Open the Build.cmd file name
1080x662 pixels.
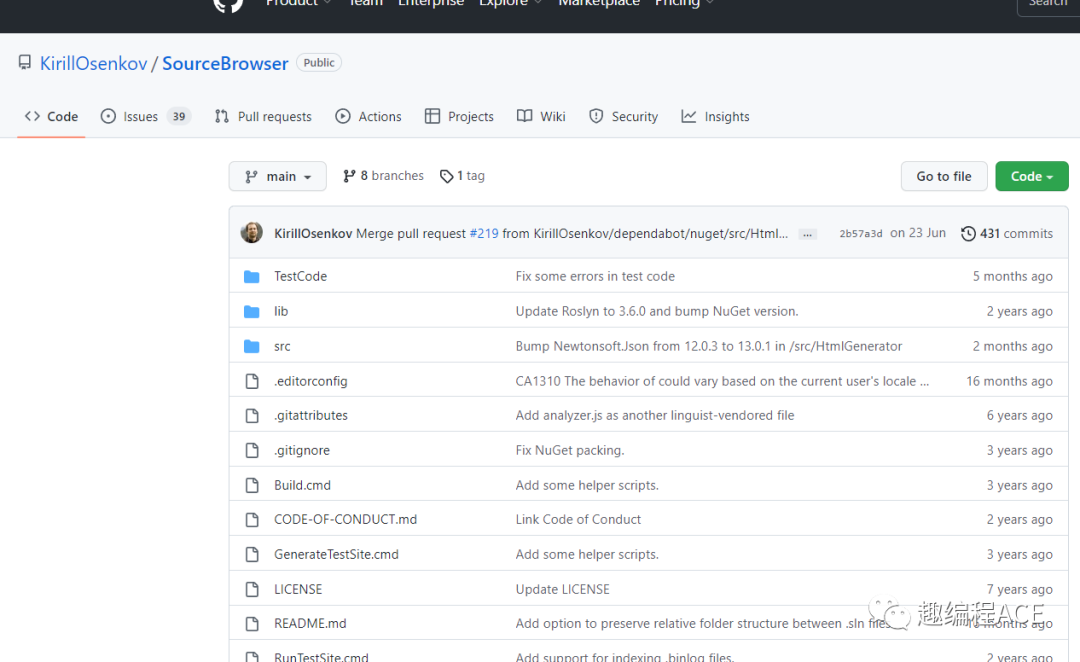coord(302,485)
